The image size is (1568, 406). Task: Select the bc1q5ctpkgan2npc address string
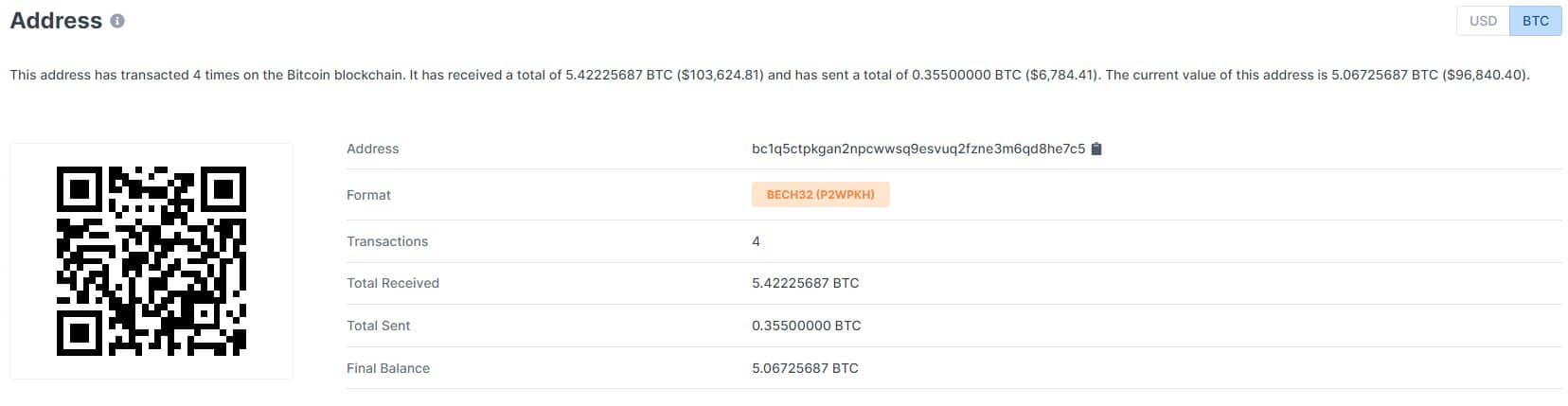pyautogui.click(x=918, y=149)
